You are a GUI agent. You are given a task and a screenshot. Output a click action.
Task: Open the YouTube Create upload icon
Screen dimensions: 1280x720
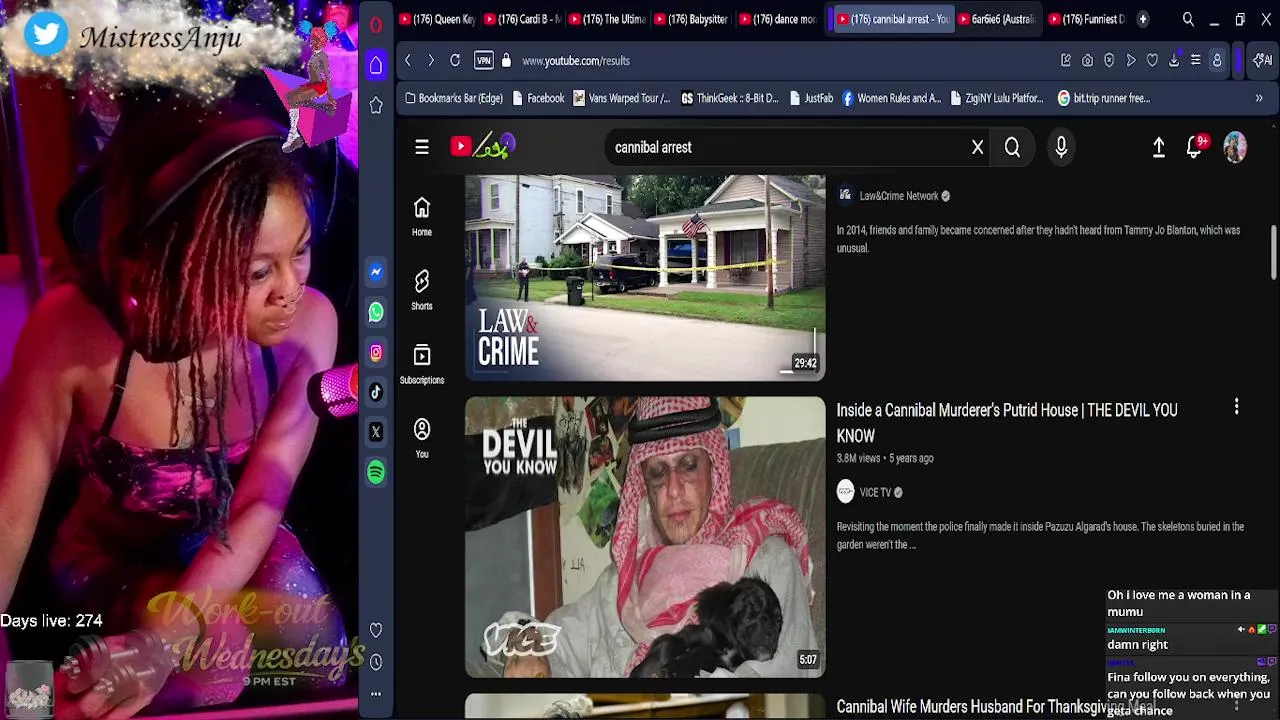click(1158, 147)
